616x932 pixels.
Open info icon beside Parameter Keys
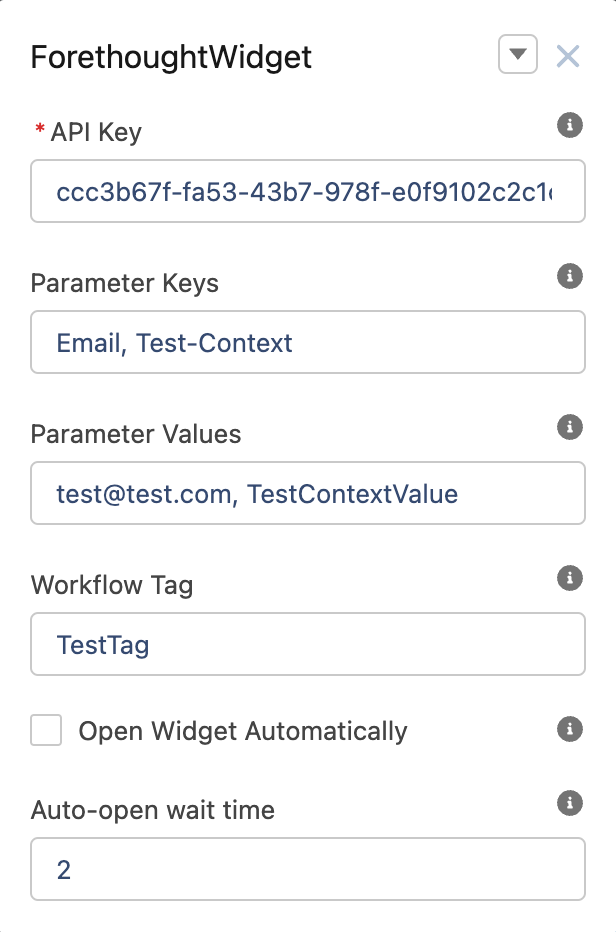pos(570,276)
